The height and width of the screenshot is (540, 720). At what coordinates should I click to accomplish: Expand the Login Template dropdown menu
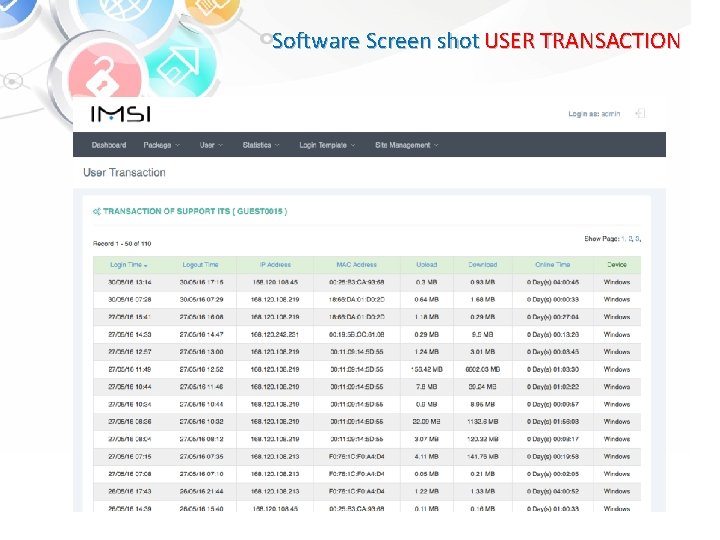coord(327,145)
